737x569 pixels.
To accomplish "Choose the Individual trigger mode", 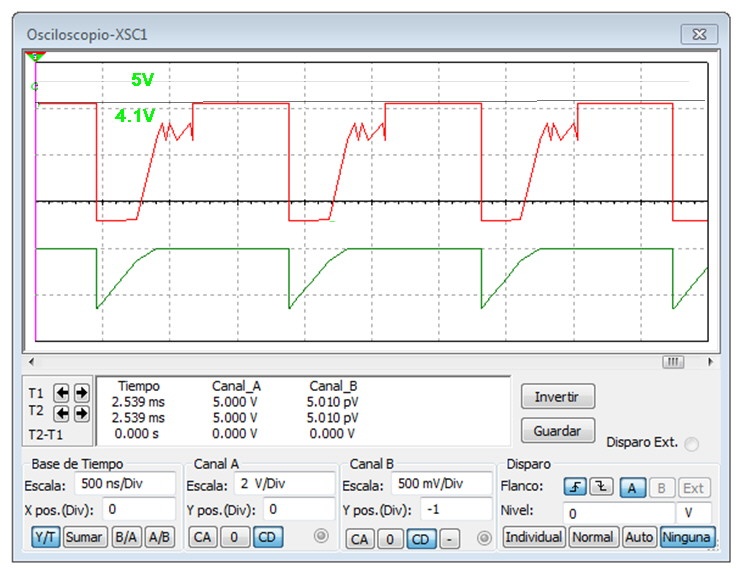I will (533, 537).
